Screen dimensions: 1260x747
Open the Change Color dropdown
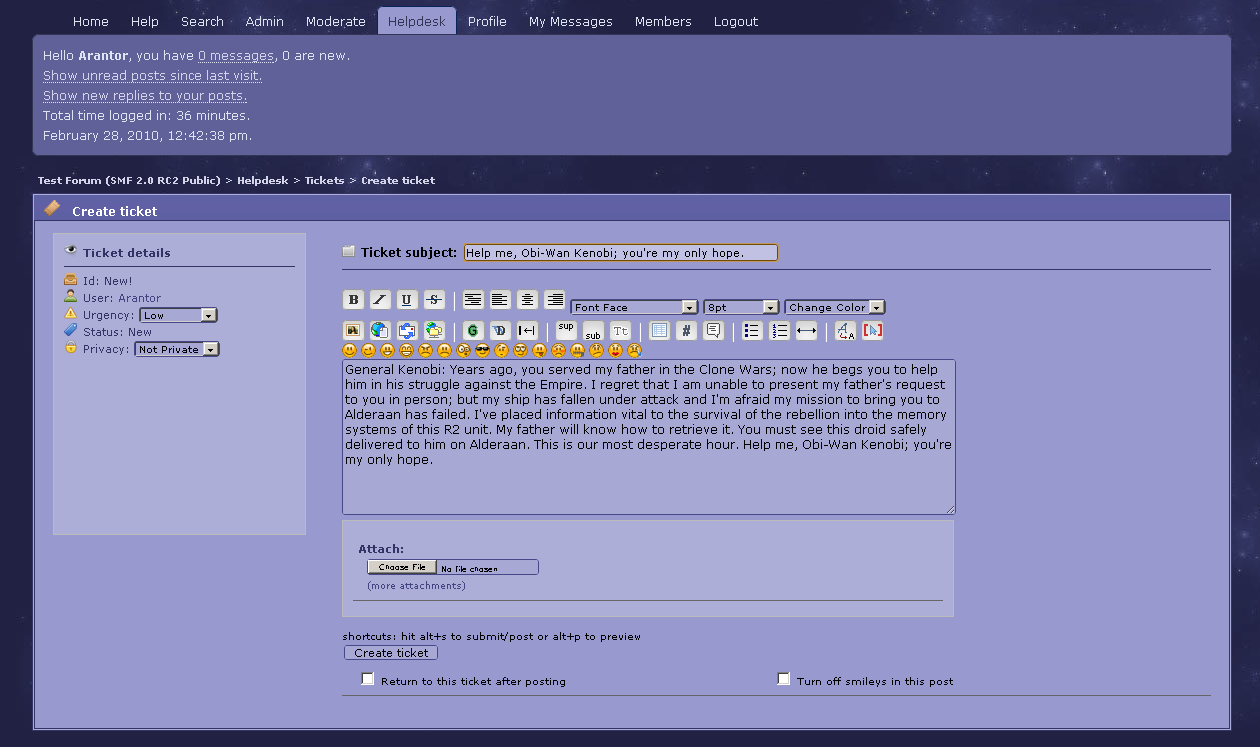[x=835, y=307]
